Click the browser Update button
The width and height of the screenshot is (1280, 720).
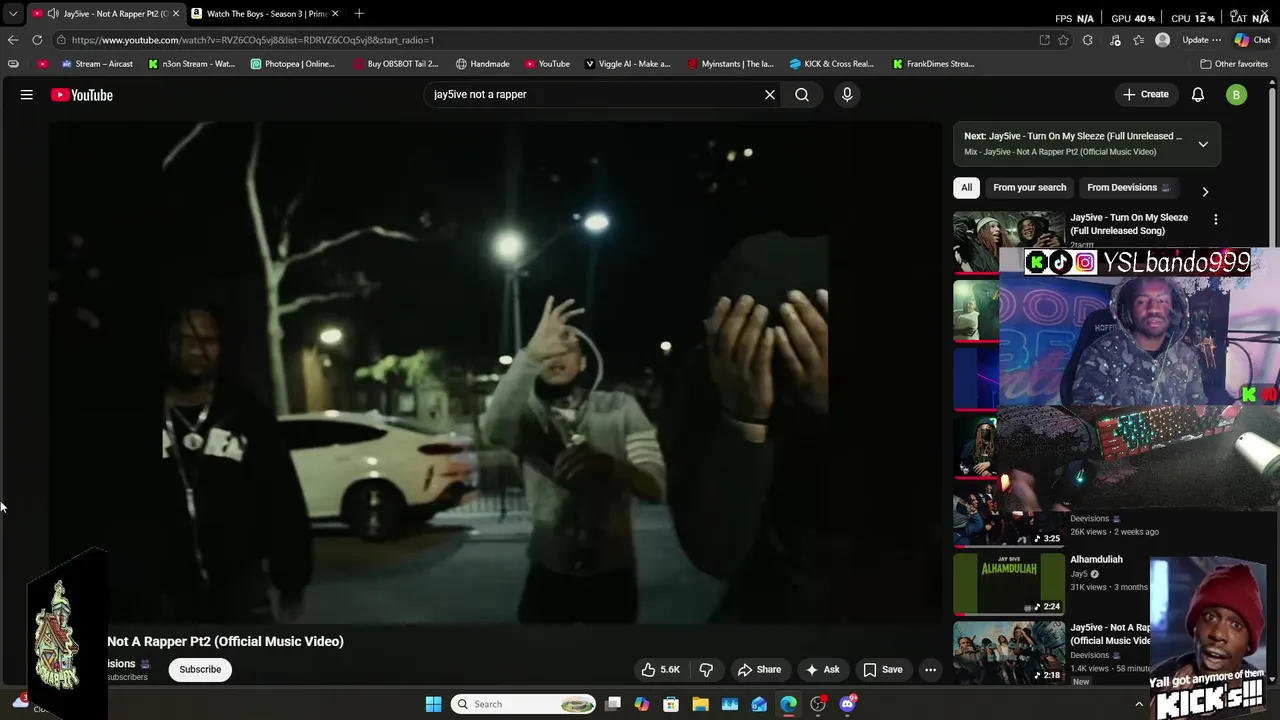coord(1201,40)
